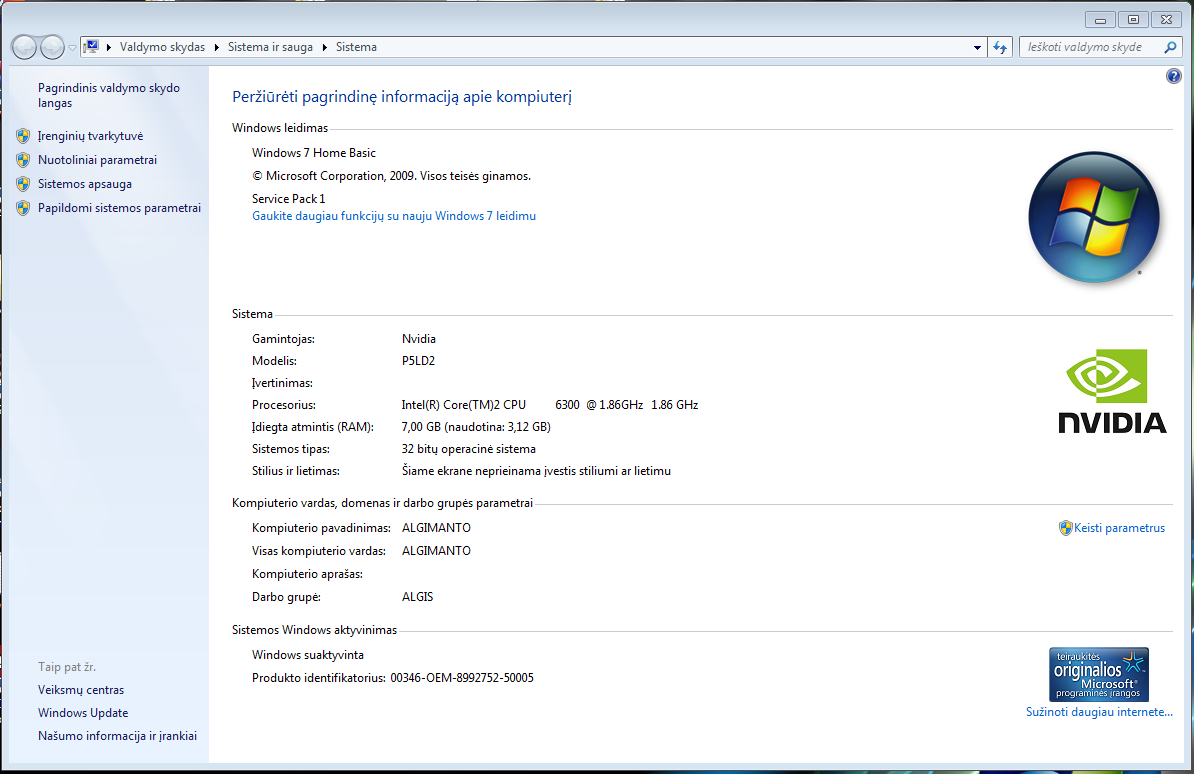1194x774 pixels.
Task: Open Windows Update link
Action: [83, 713]
